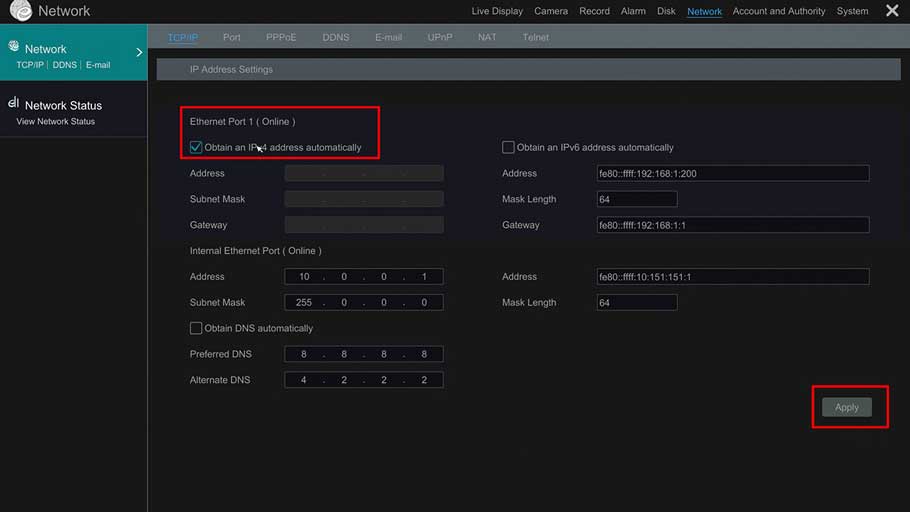
Task: Go to the UPnP tab
Action: (440, 38)
